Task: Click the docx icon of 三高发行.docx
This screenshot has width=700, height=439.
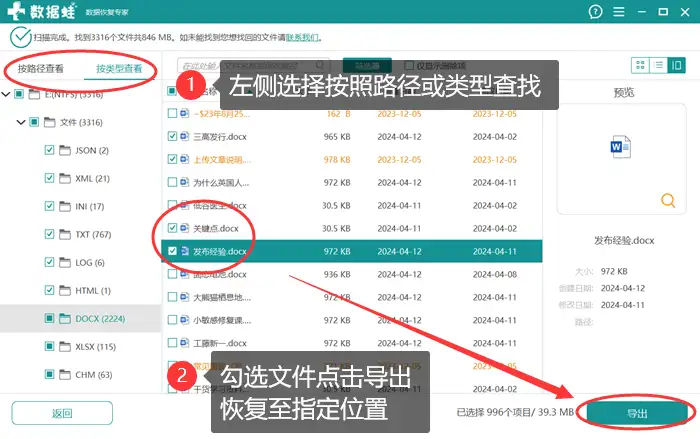Action: click(x=184, y=136)
